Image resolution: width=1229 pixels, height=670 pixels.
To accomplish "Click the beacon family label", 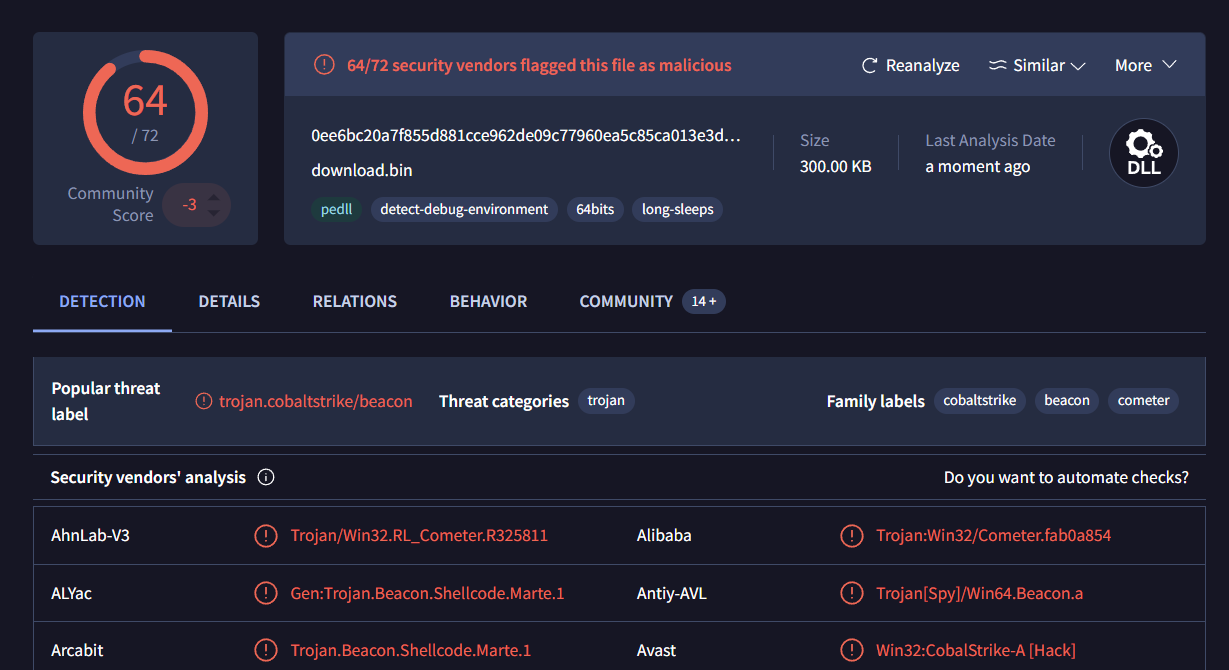I will (1067, 401).
